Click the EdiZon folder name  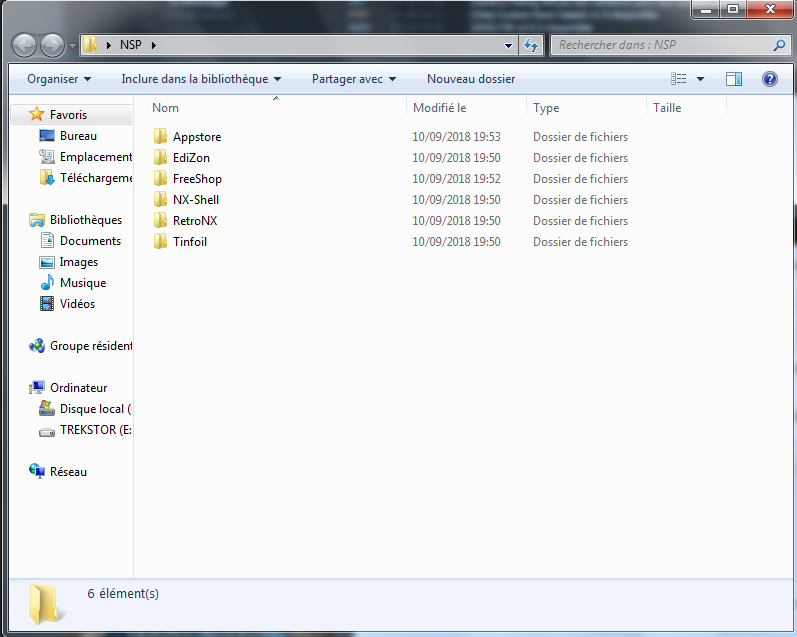[191, 158]
